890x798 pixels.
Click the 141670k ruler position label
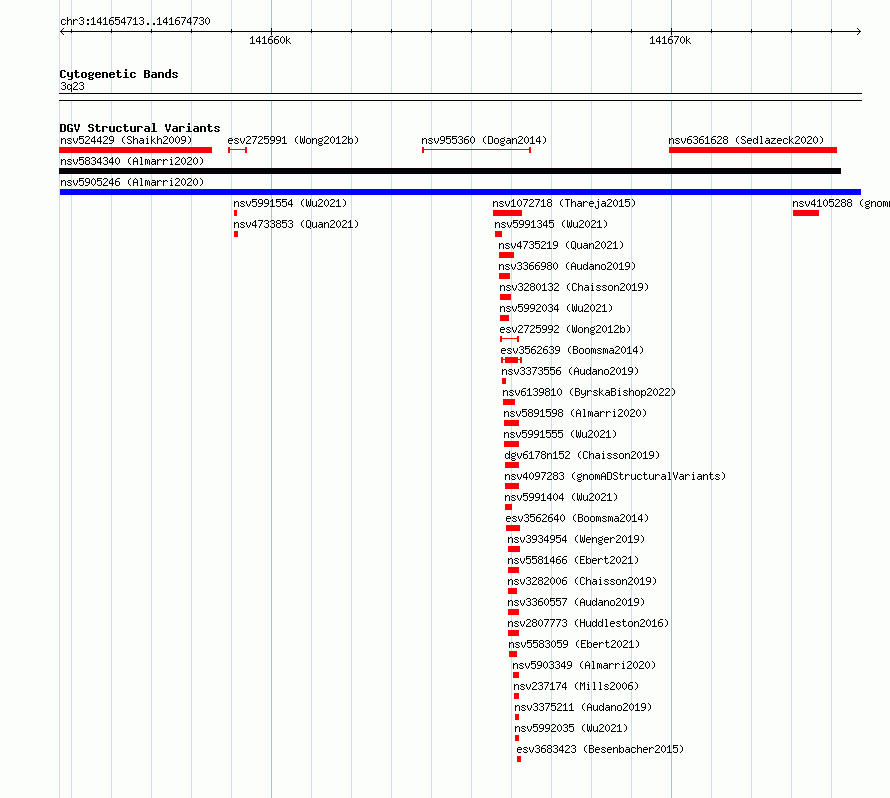click(x=670, y=40)
